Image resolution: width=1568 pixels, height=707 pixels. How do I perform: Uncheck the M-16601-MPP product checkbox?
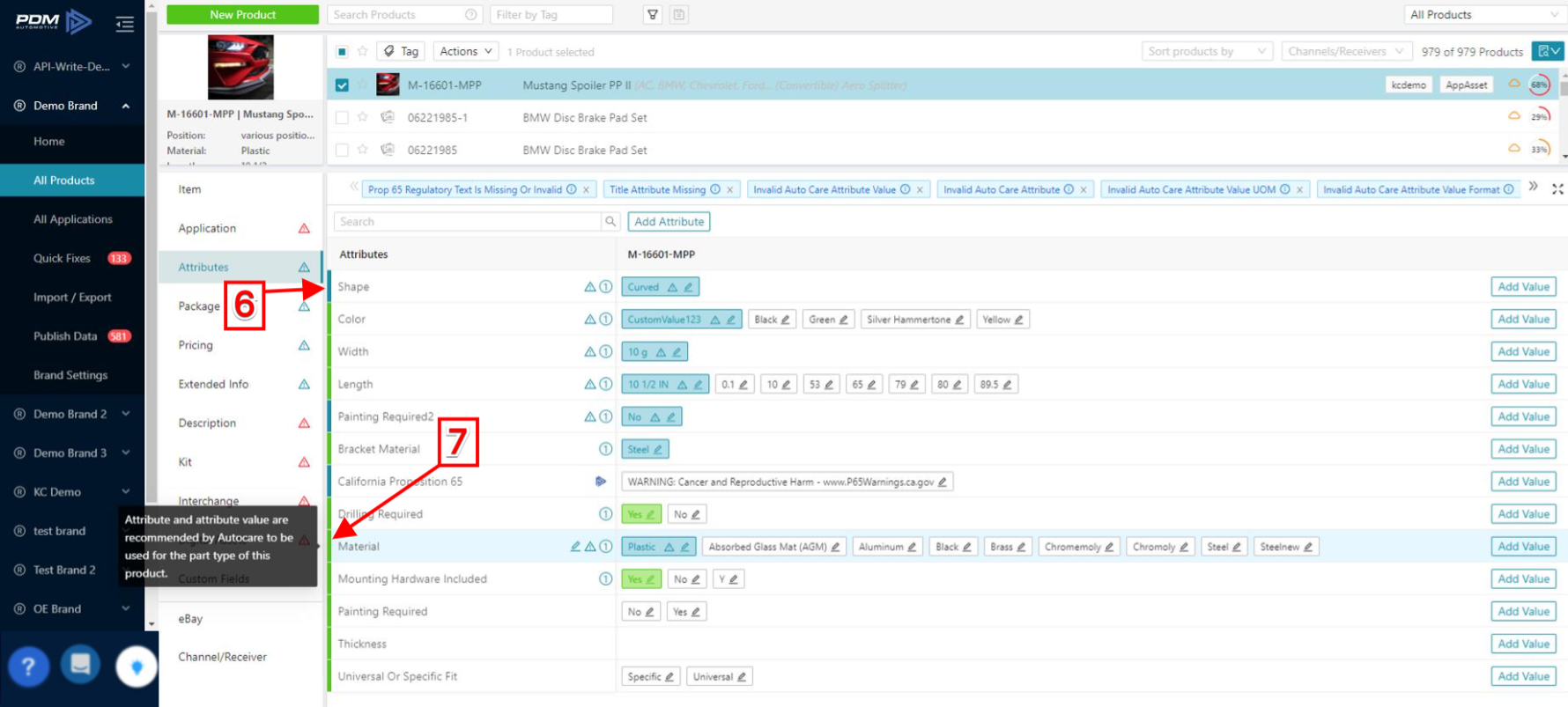[x=342, y=85]
